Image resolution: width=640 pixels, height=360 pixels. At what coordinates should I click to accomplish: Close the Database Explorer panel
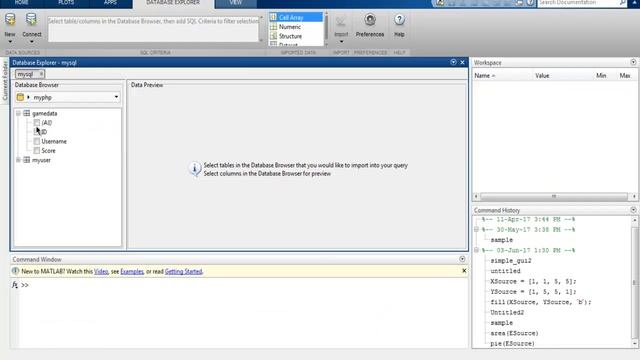click(x=462, y=62)
